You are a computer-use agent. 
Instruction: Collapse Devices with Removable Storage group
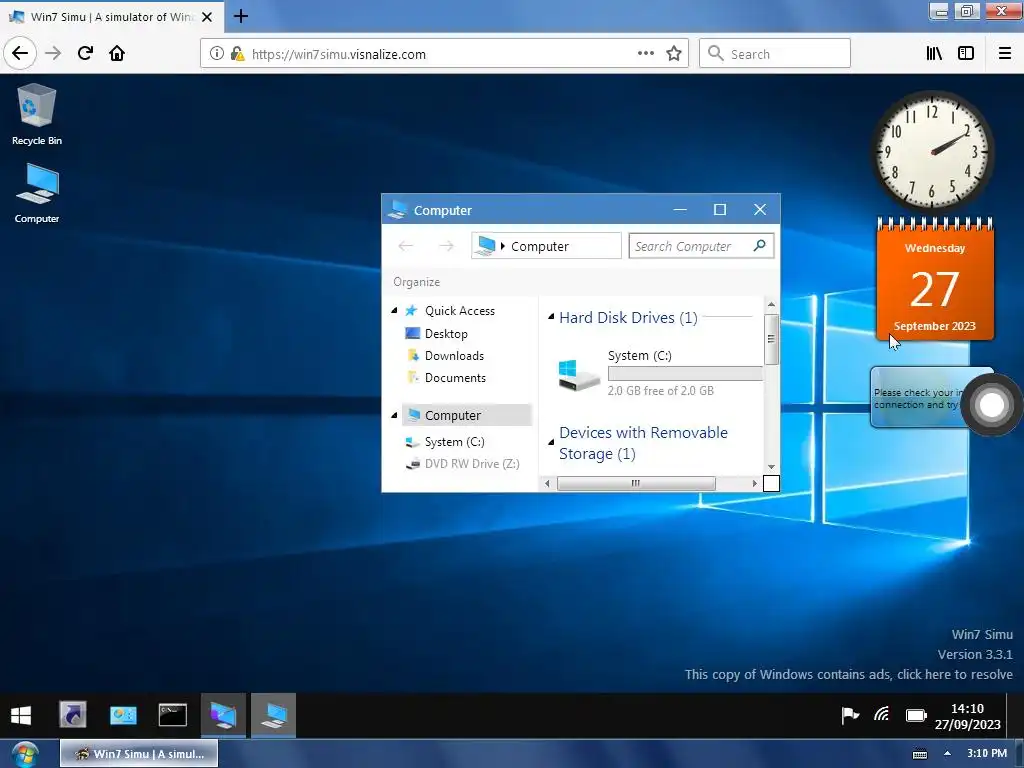tap(551, 442)
